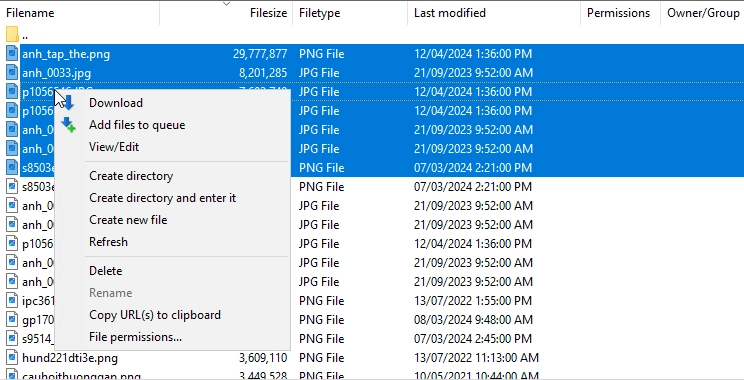
Task: Click file icon next to ipc361 row
Action: (12, 300)
